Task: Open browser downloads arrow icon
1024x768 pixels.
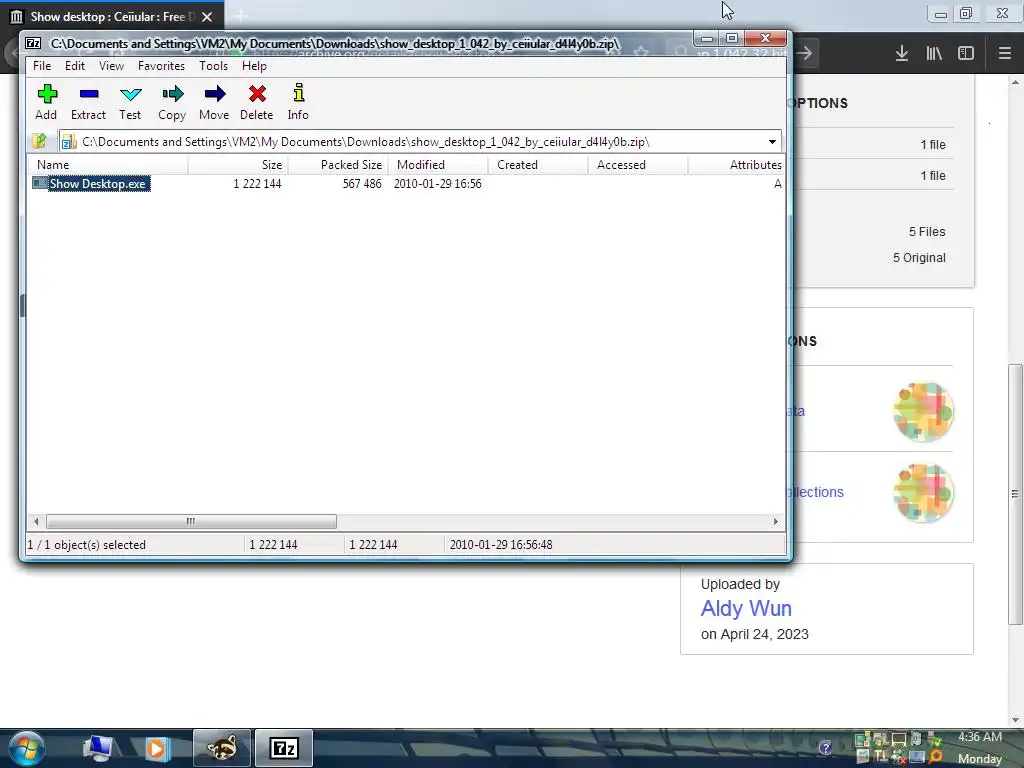Action: [902, 53]
